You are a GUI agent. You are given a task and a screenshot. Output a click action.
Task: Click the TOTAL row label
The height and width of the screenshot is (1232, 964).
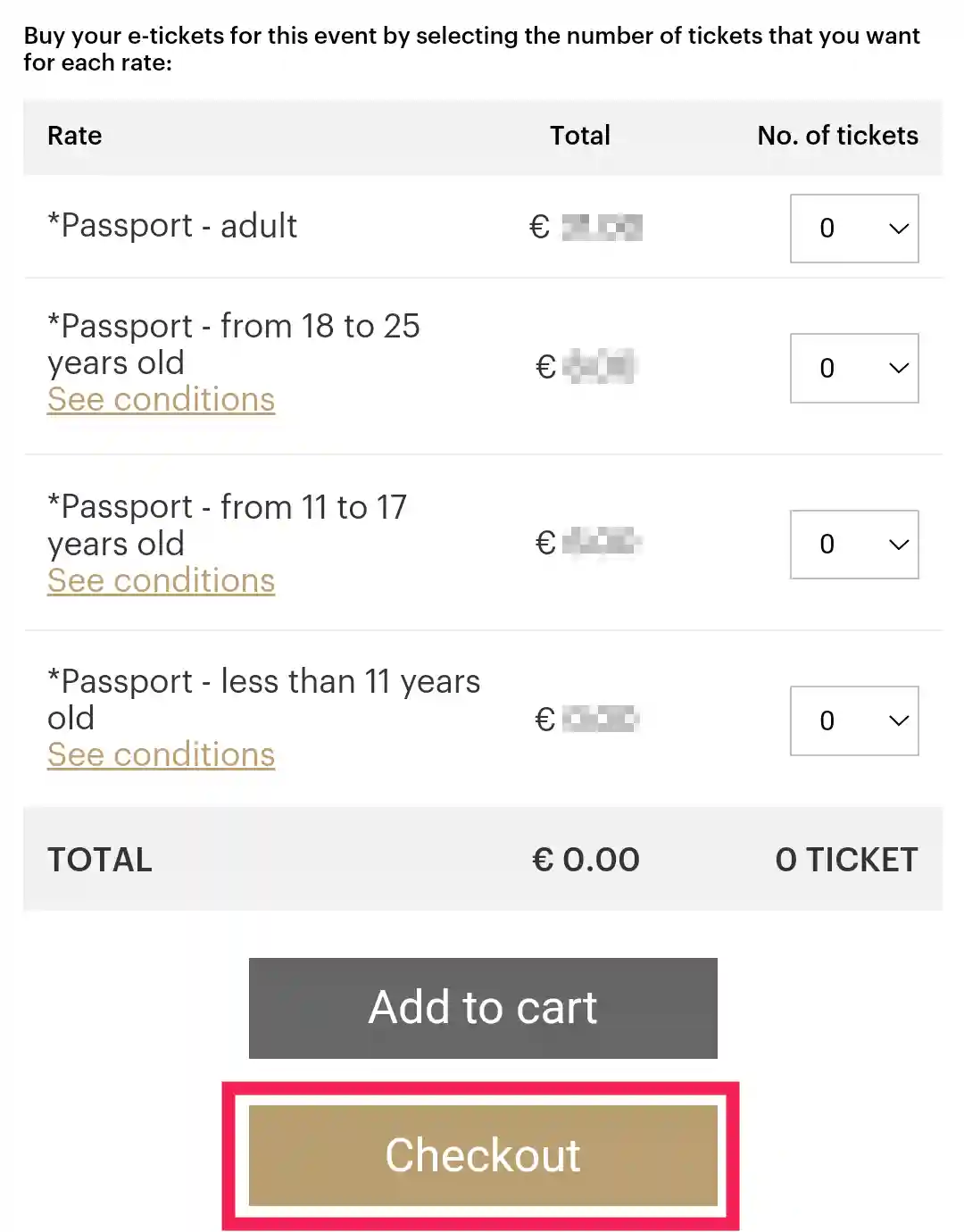(x=100, y=860)
